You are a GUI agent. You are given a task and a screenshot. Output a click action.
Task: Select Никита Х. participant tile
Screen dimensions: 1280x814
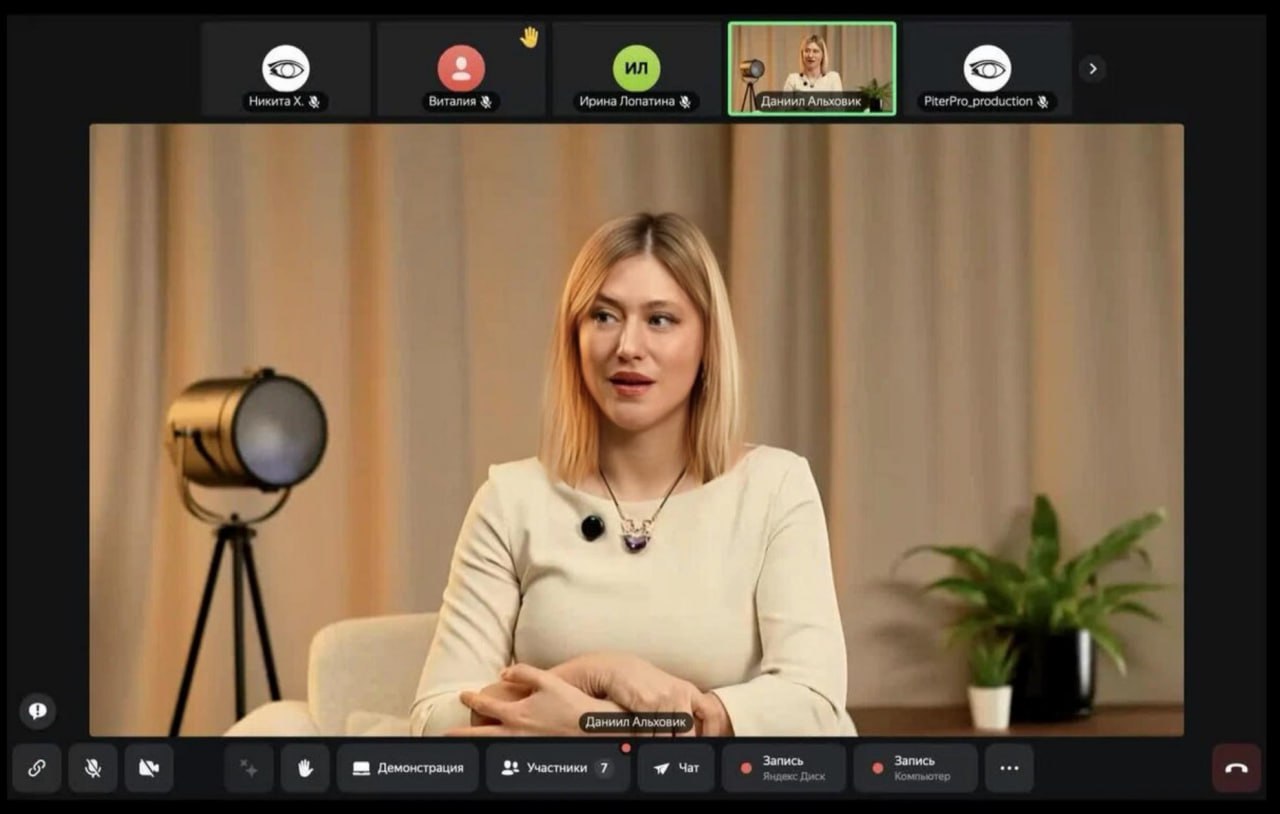(286, 69)
